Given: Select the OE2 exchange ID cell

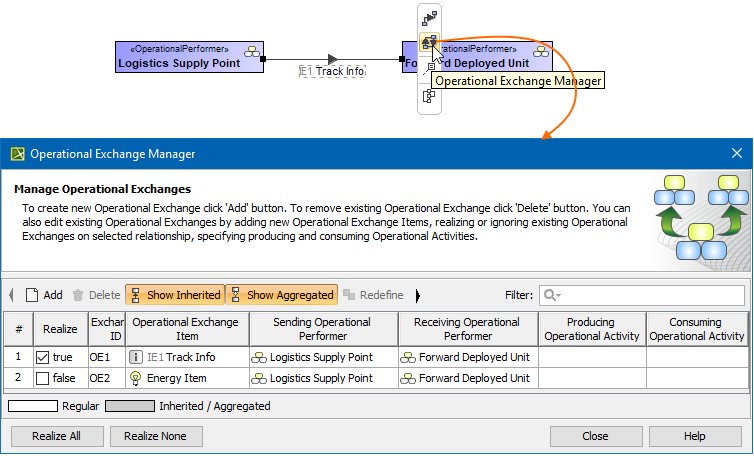Looking at the screenshot, I should (107, 379).
